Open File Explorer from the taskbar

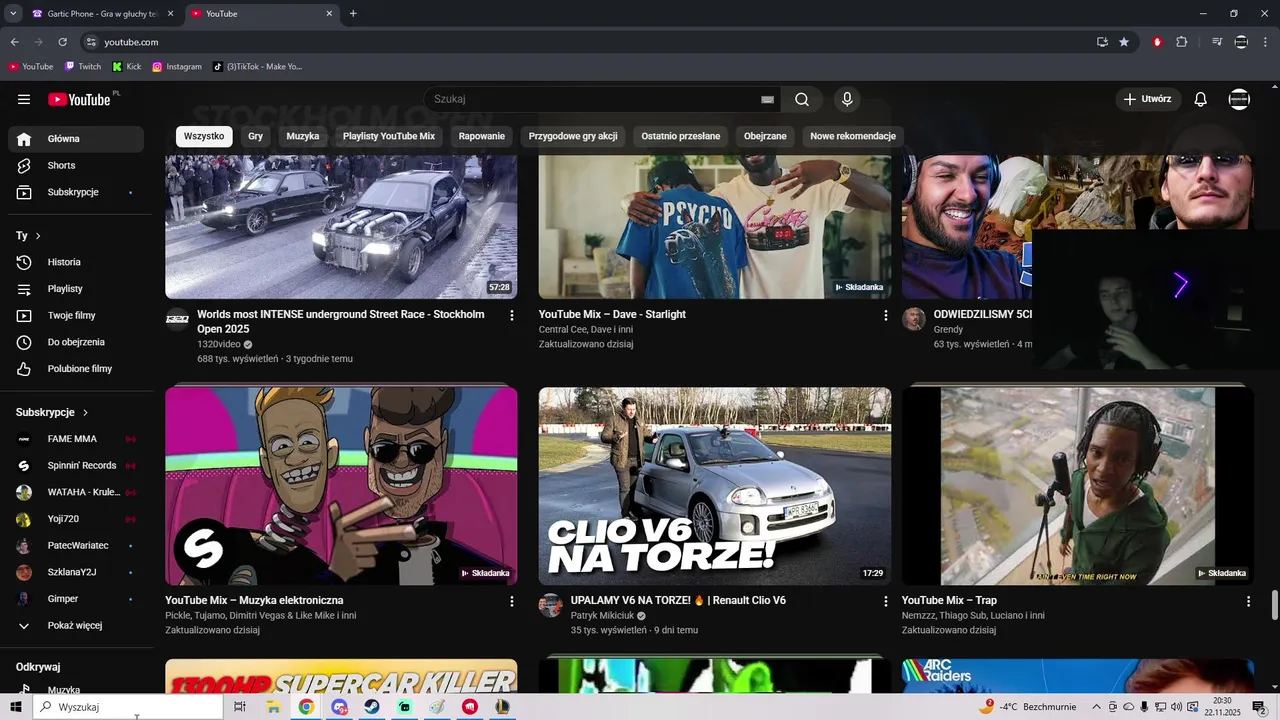(273, 707)
